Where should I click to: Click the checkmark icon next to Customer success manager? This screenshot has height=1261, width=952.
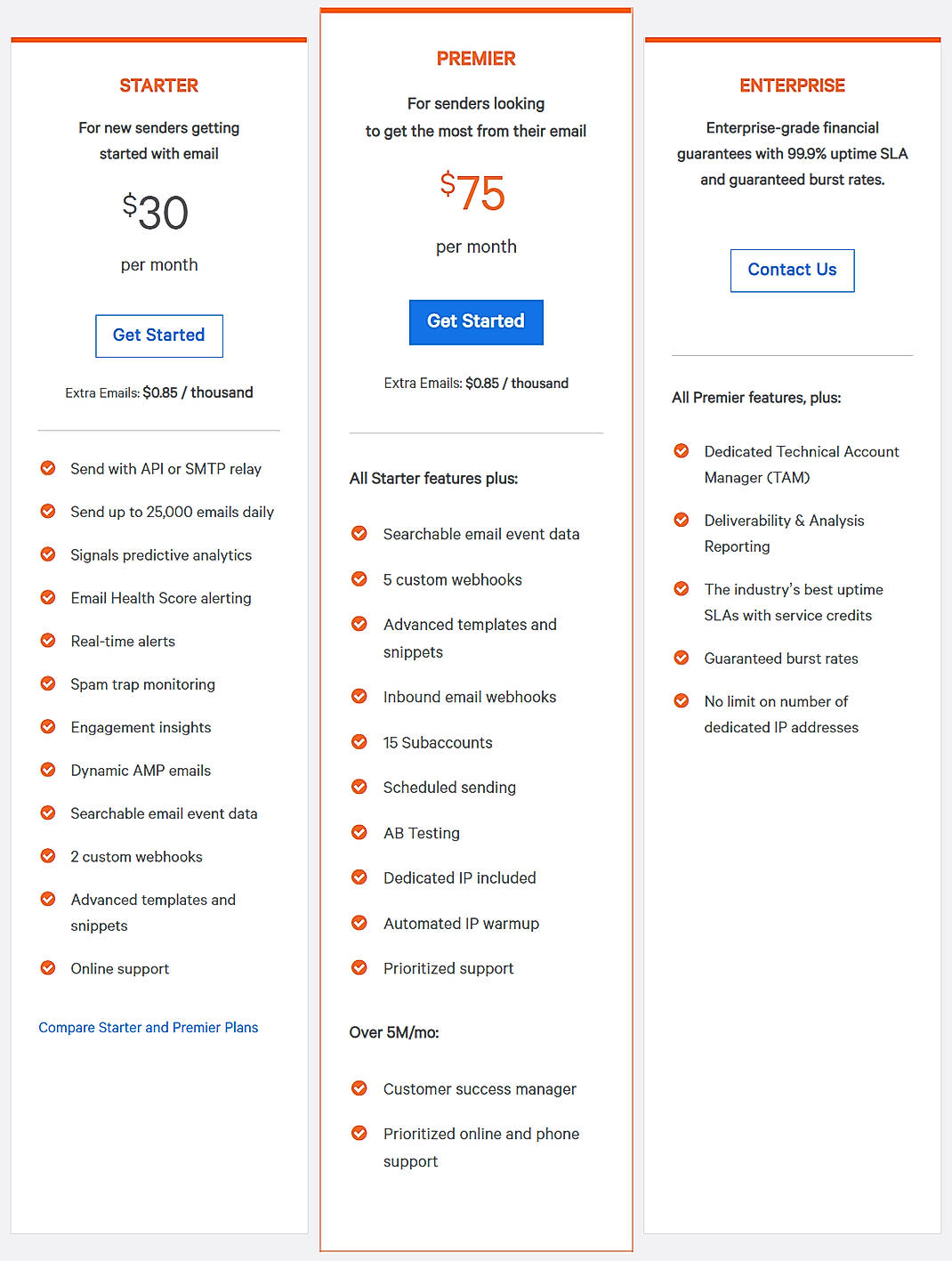359,1087
